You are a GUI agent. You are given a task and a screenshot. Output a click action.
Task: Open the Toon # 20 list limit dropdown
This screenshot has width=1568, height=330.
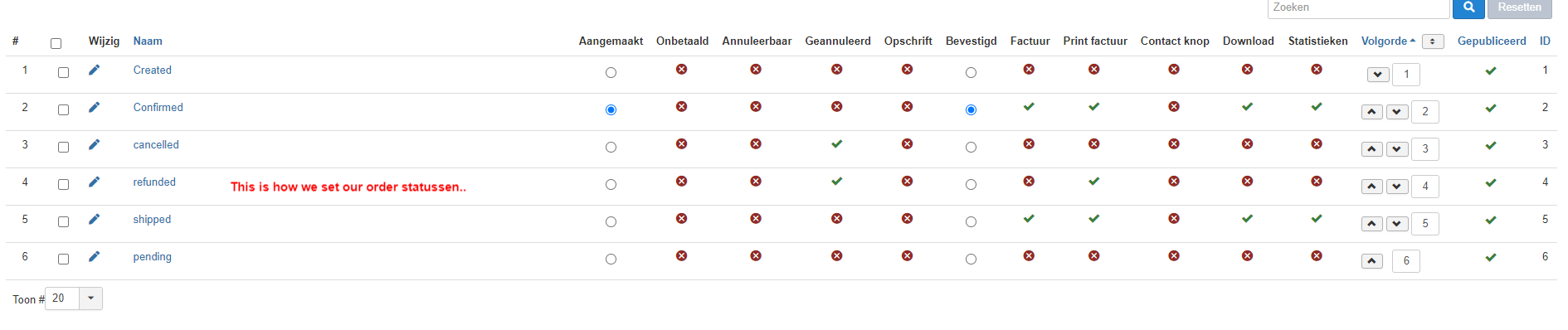pyautogui.click(x=74, y=298)
